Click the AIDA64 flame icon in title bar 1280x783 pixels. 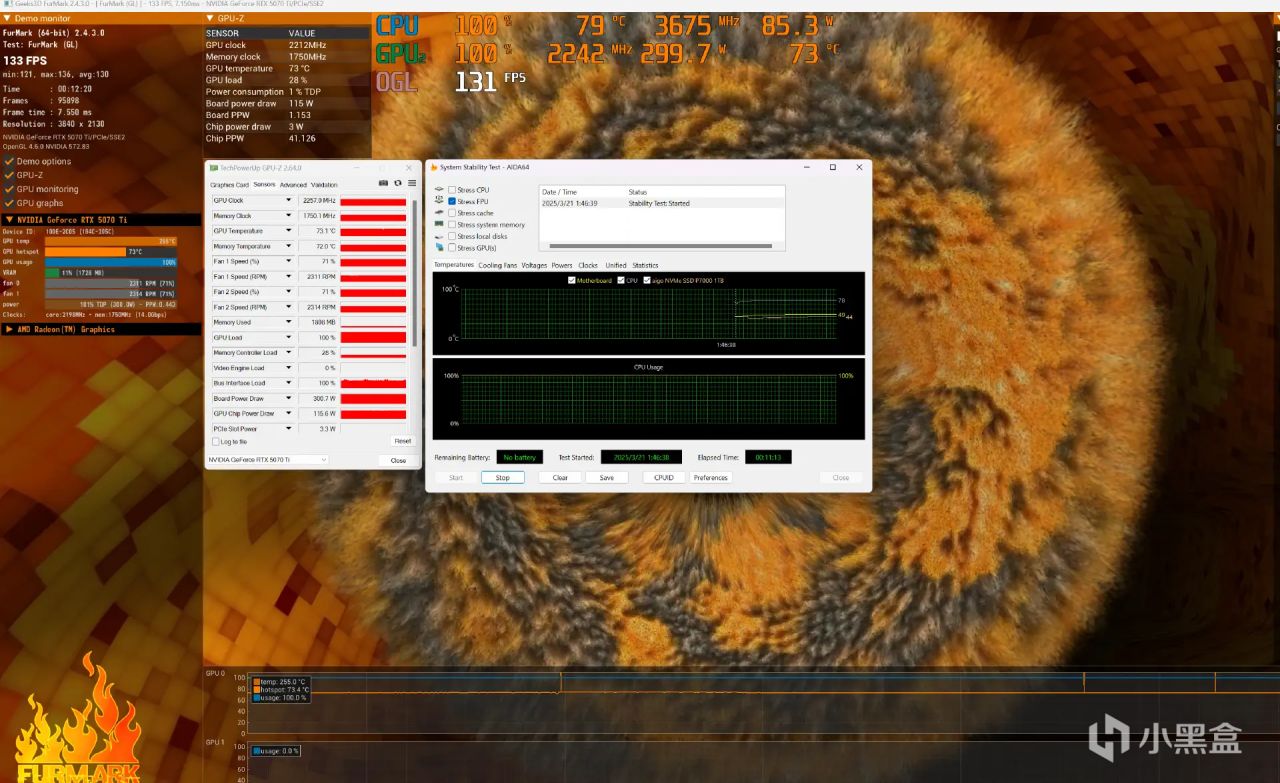pyautogui.click(x=434, y=167)
